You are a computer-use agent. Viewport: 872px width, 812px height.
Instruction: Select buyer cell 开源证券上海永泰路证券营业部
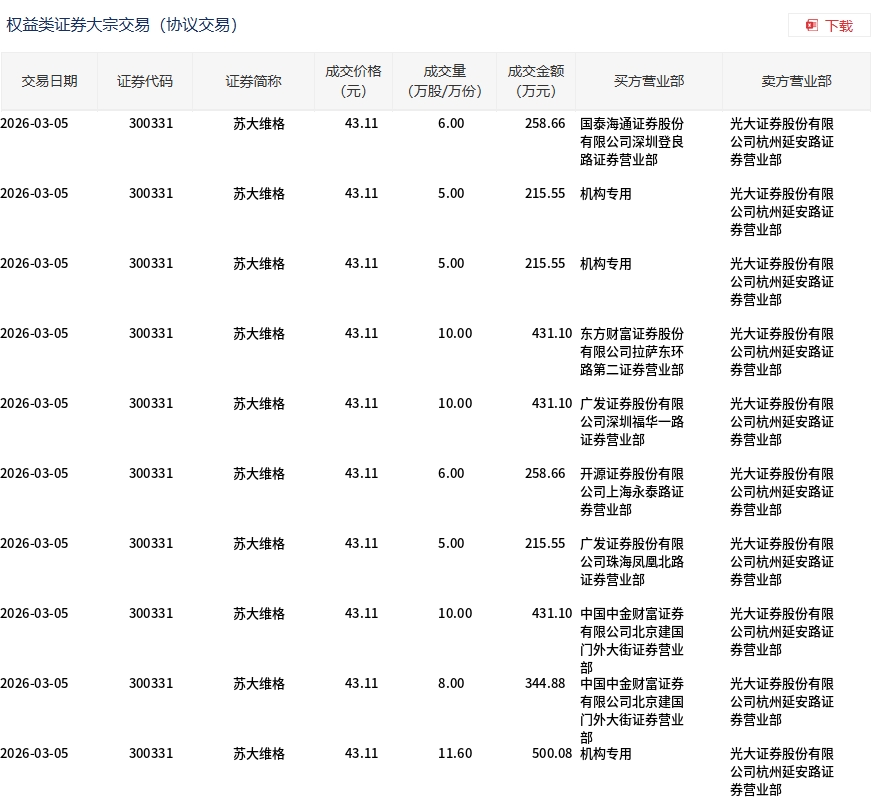coord(632,492)
